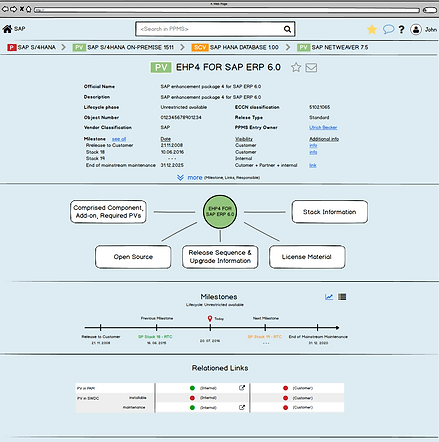Click chevron after SAP HANA DATABASE breadcrumb
Screen dimensions: 439x442
pos(288,47)
